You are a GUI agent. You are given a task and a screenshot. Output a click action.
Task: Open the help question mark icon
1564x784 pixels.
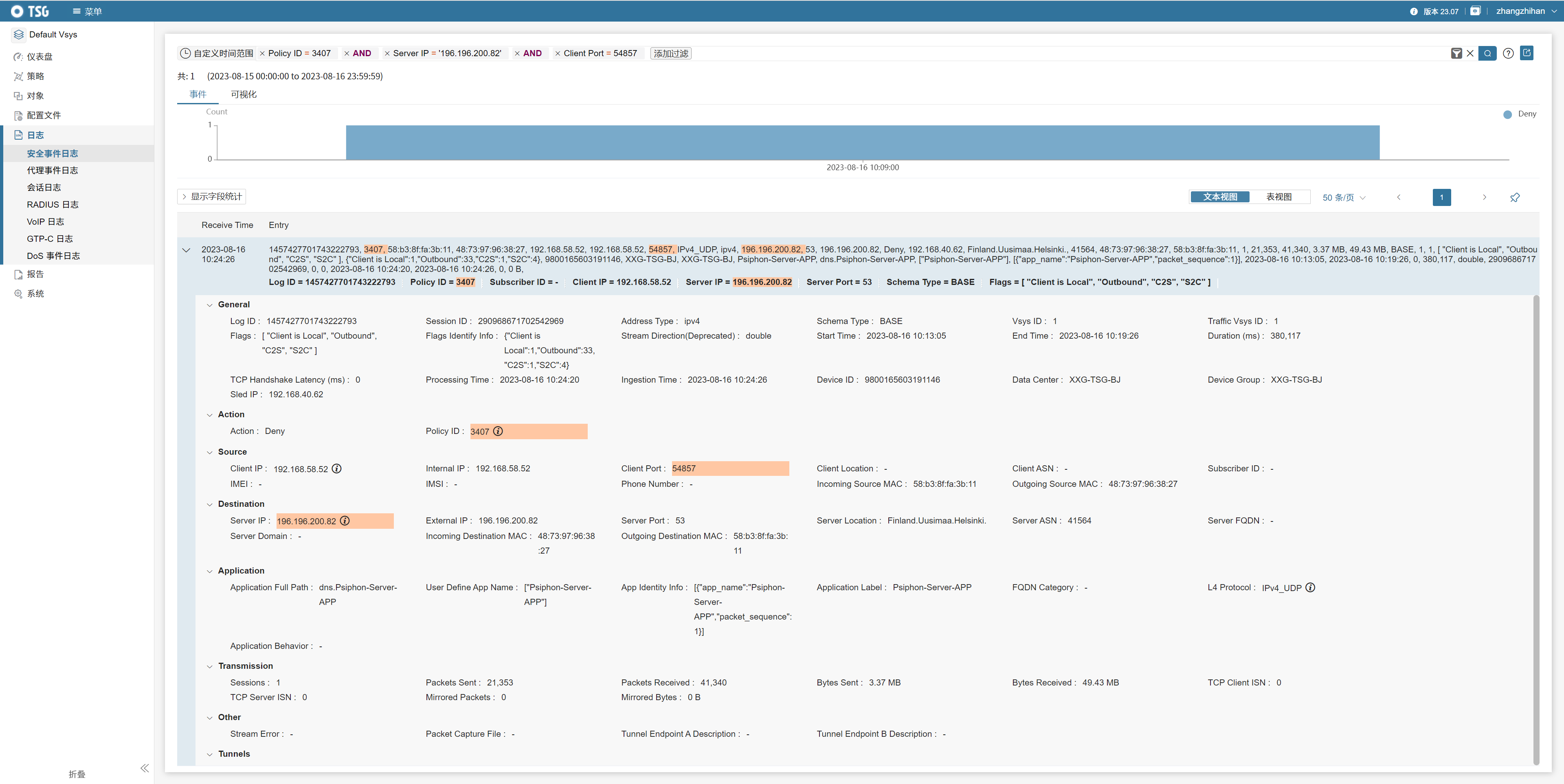tap(1508, 53)
